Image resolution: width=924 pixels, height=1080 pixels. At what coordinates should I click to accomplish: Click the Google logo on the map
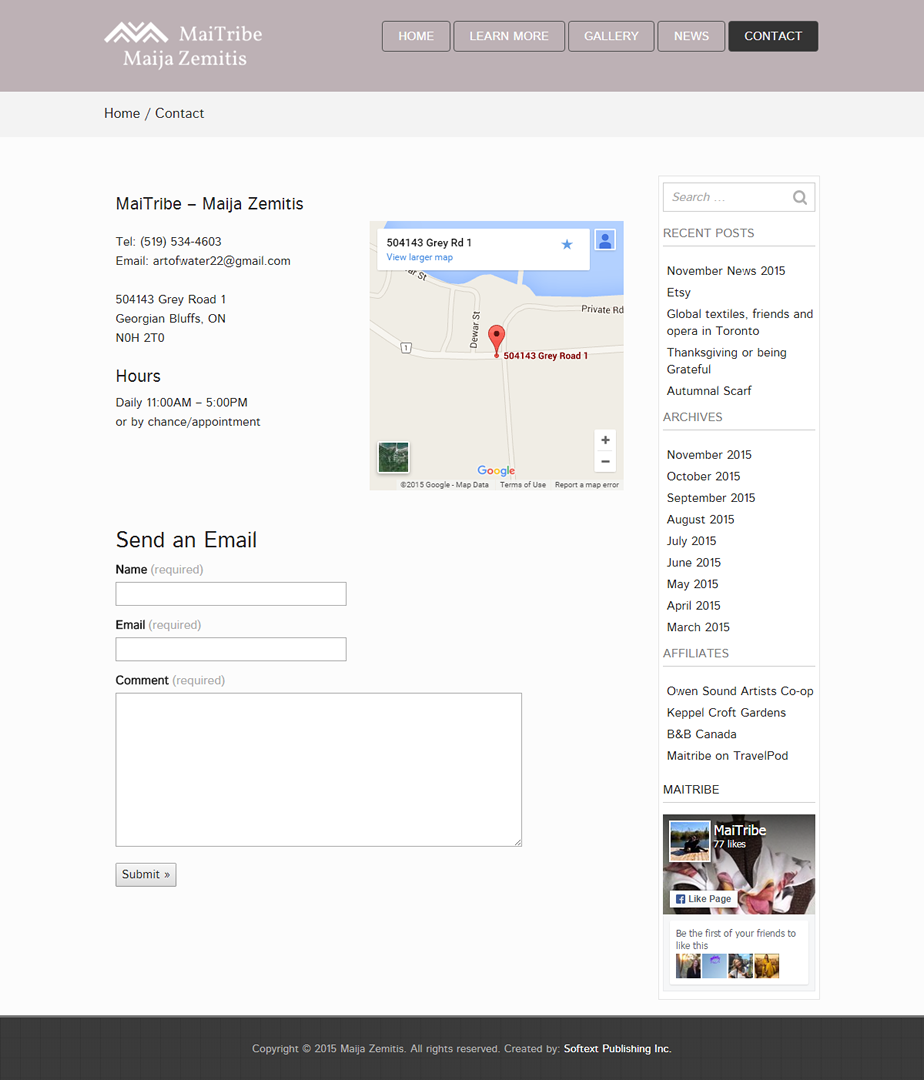pos(496,470)
